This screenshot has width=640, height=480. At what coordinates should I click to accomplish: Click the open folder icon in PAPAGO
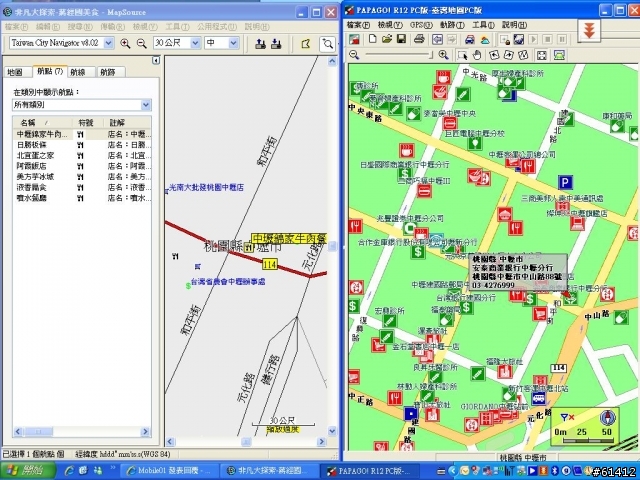[x=385, y=39]
